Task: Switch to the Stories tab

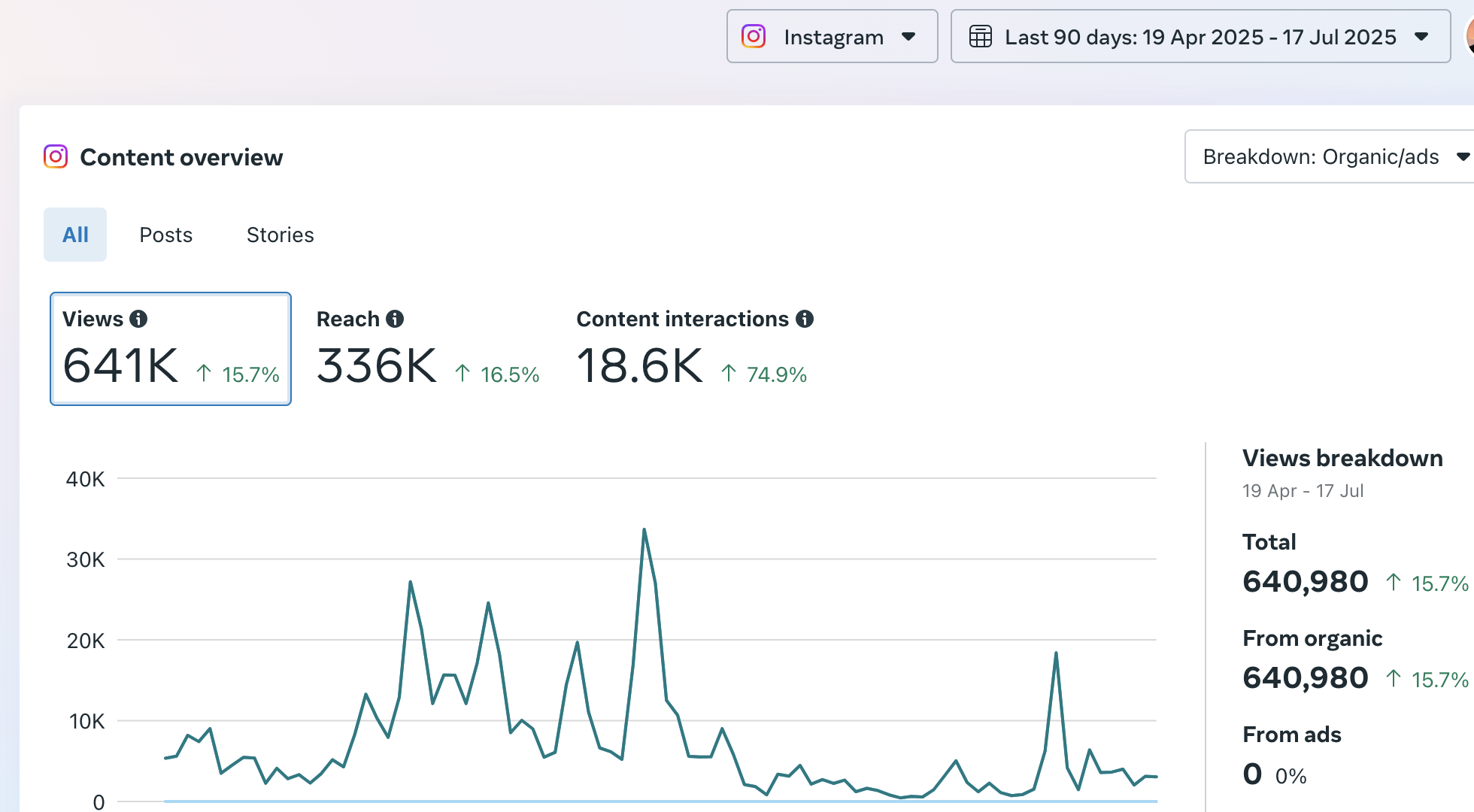Action: pos(280,235)
